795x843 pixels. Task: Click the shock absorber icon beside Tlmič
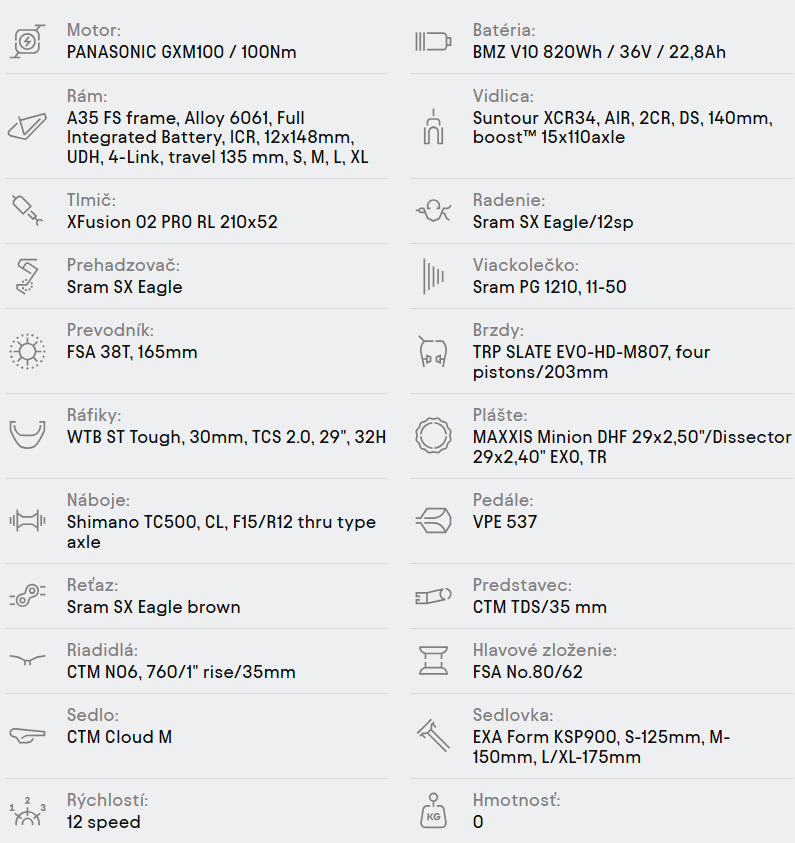(x=27, y=210)
